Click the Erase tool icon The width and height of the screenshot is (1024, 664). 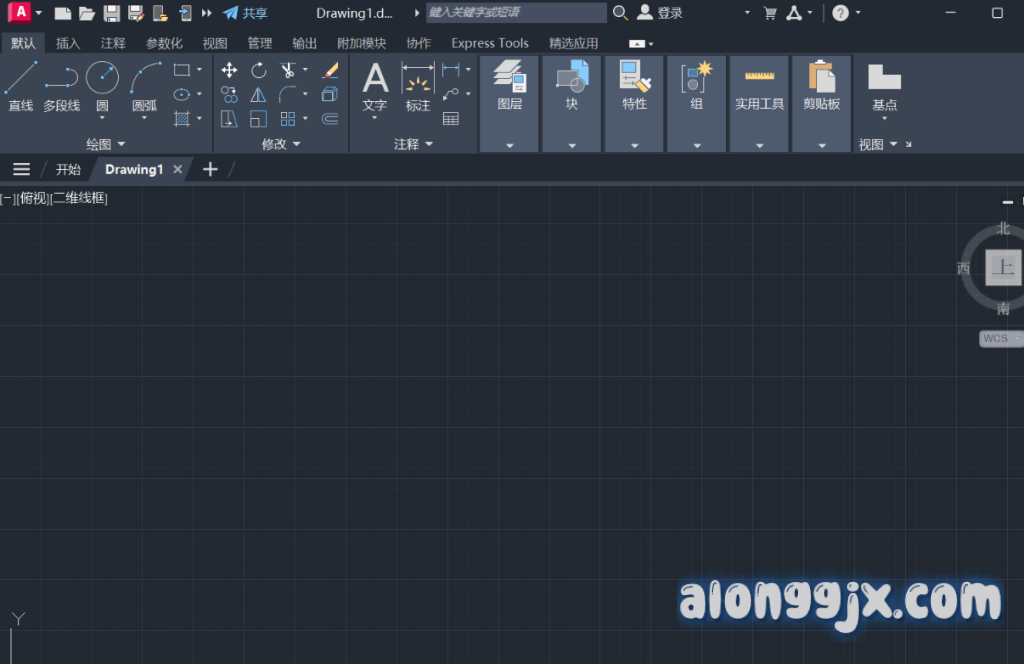(x=331, y=70)
